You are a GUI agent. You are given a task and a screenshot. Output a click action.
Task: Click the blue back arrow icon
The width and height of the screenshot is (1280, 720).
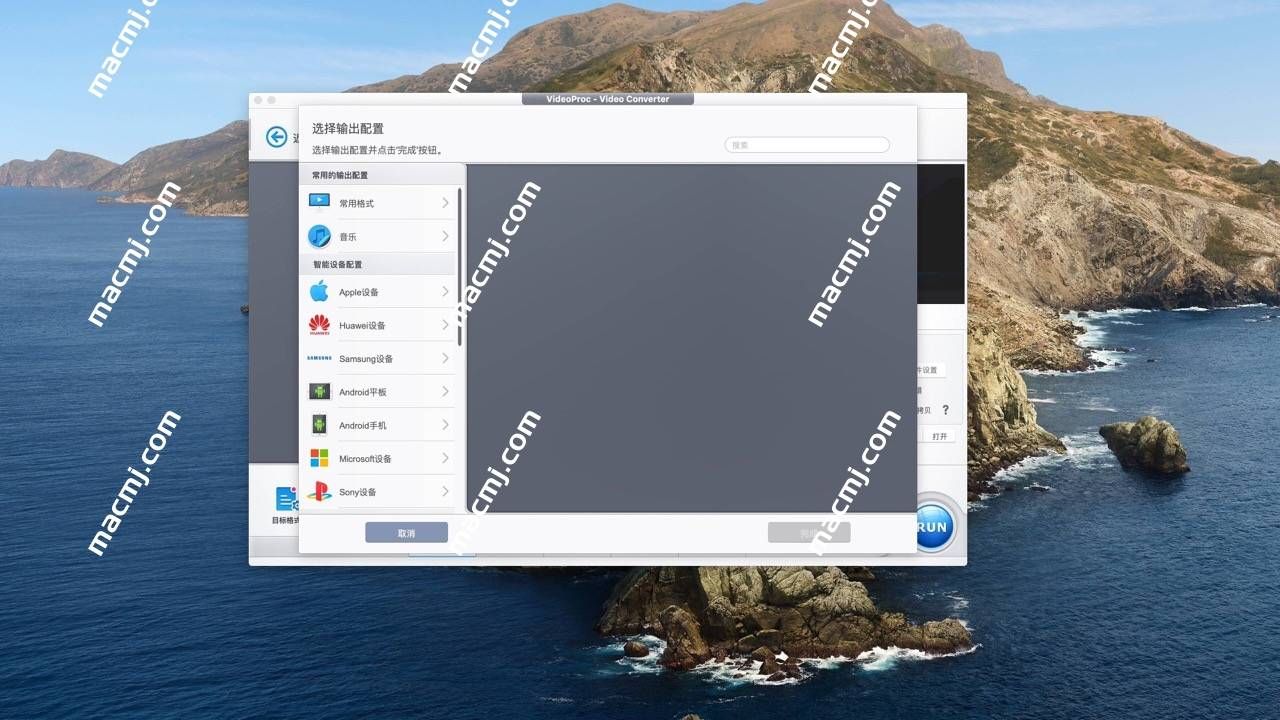276,137
